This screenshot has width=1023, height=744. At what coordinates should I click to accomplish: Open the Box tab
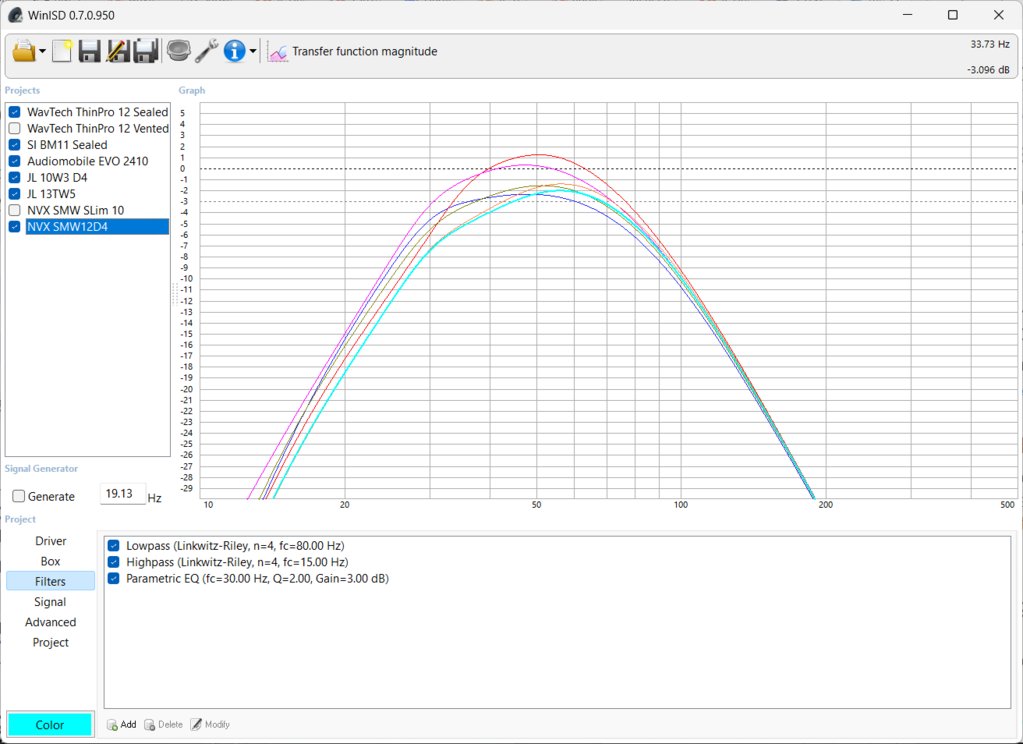point(50,561)
